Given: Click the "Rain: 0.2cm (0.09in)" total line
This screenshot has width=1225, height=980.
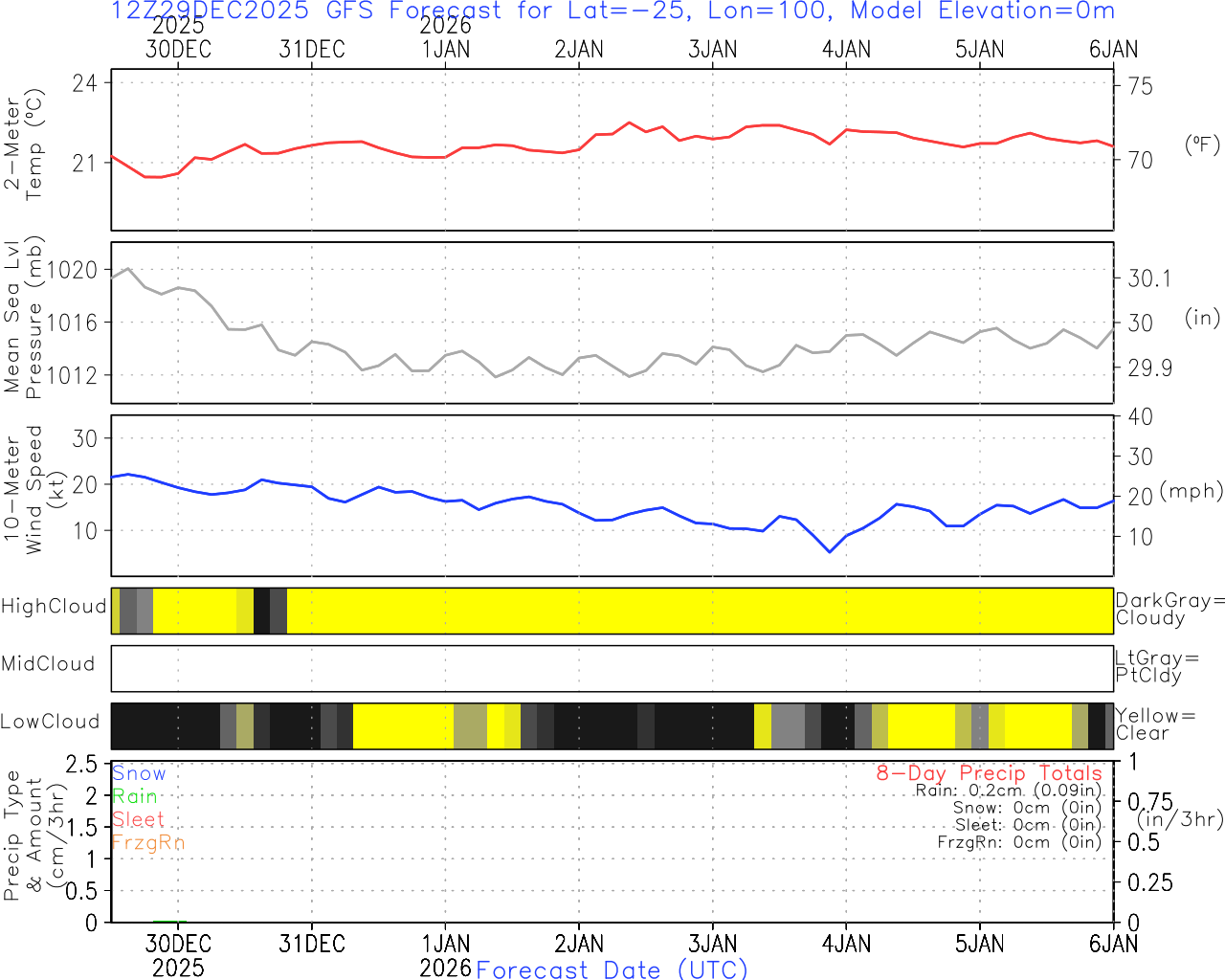Looking at the screenshot, I should click(x=1008, y=791).
